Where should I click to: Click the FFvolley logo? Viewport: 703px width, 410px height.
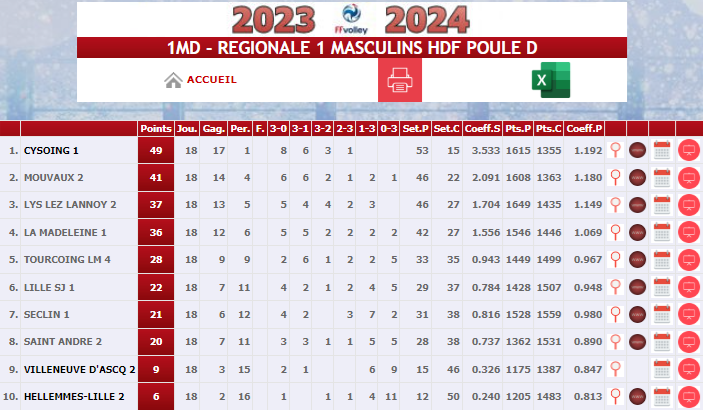pos(351,19)
